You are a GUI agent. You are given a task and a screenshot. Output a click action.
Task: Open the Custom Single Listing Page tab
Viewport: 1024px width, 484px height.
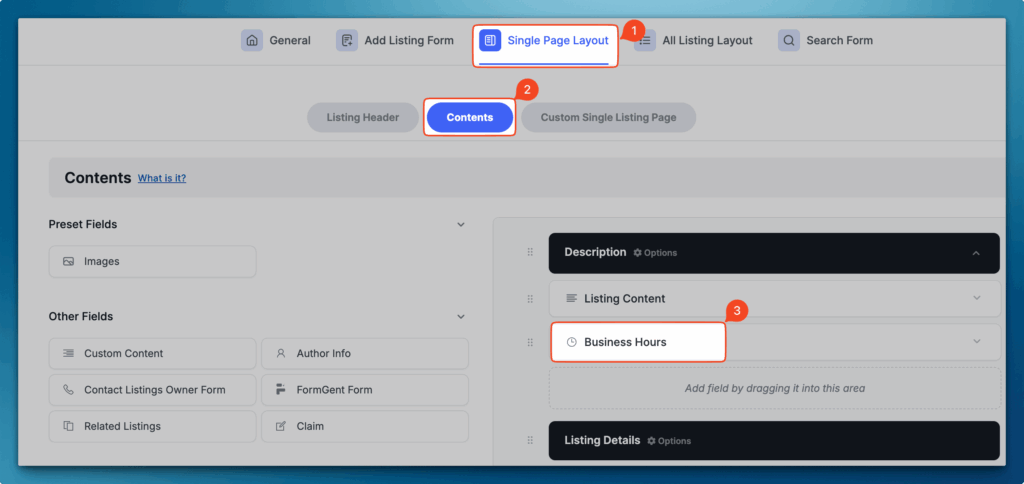[x=608, y=118]
